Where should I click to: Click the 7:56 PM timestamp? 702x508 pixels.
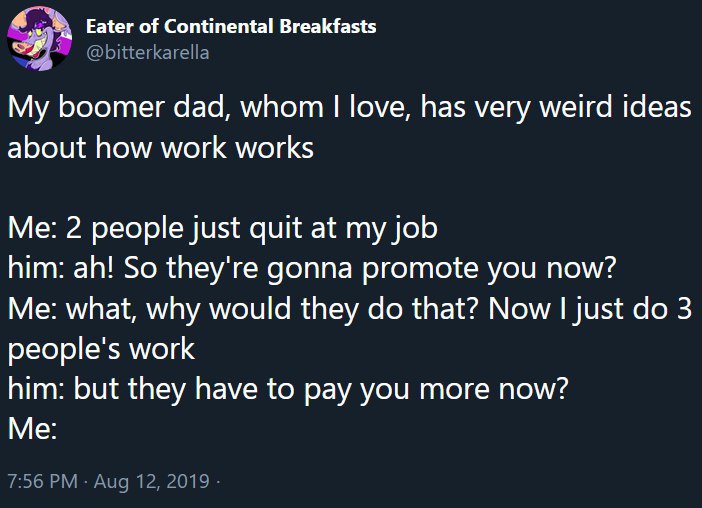[43, 481]
